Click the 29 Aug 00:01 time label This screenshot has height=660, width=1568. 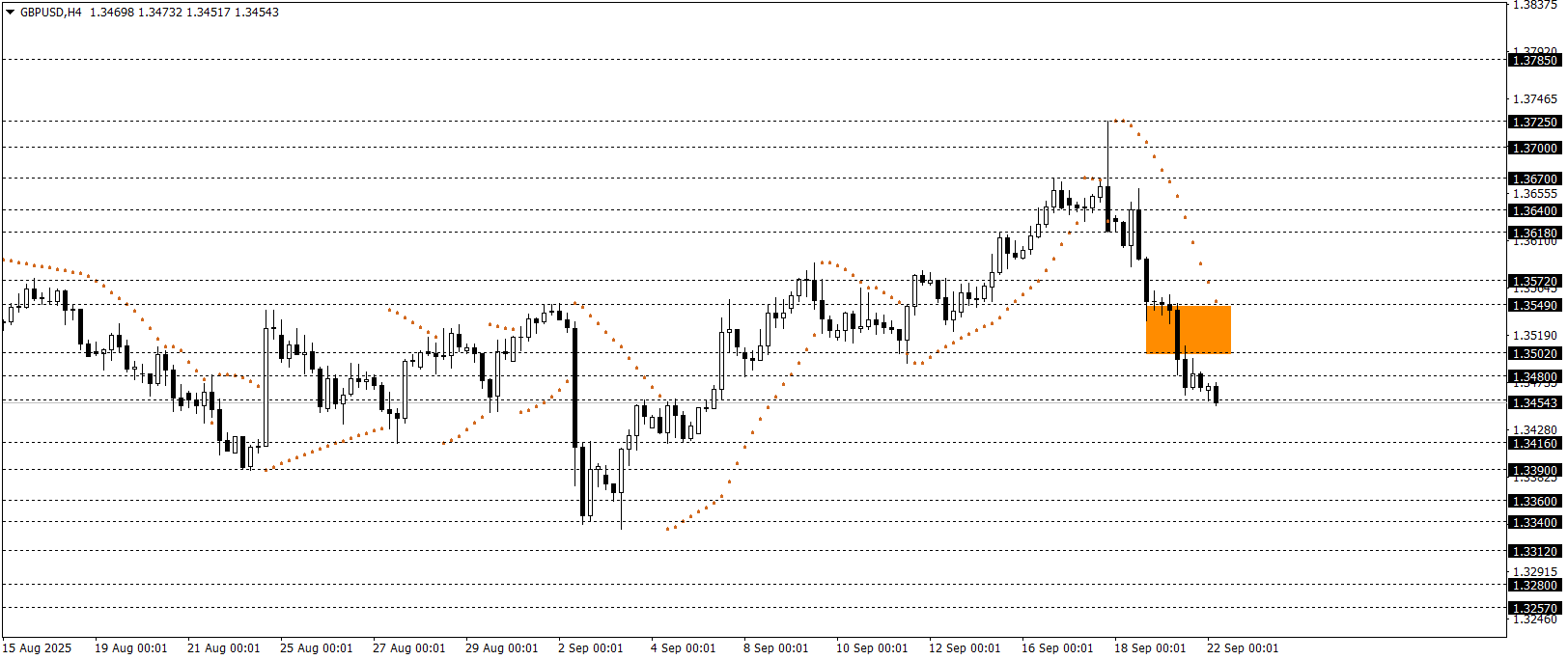(x=501, y=647)
